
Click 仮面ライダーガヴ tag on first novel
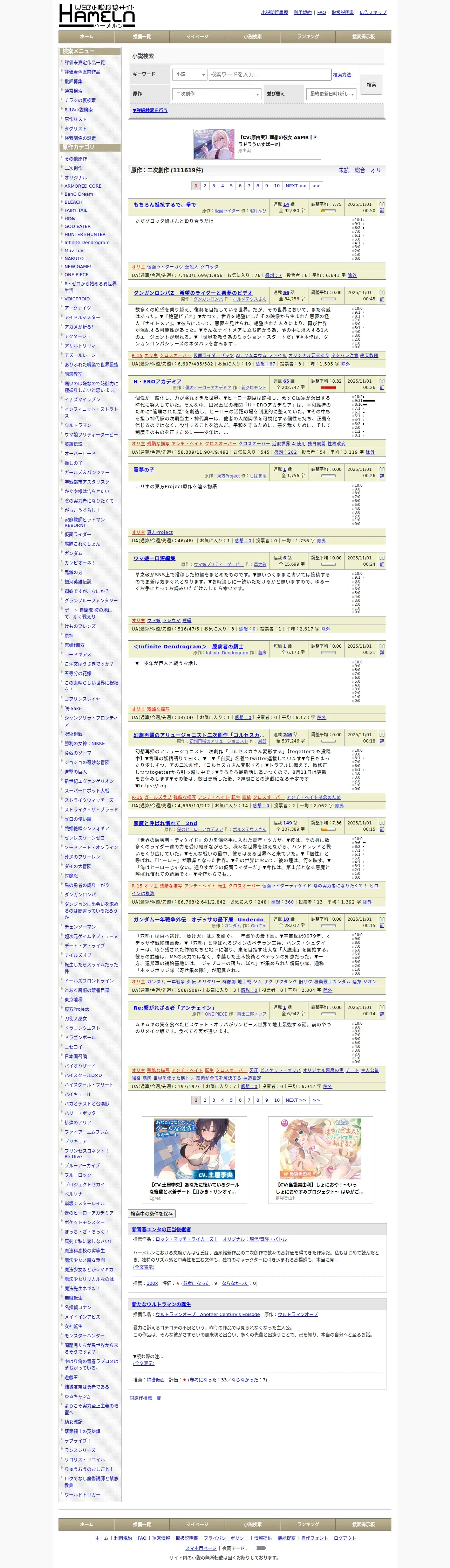(165, 267)
